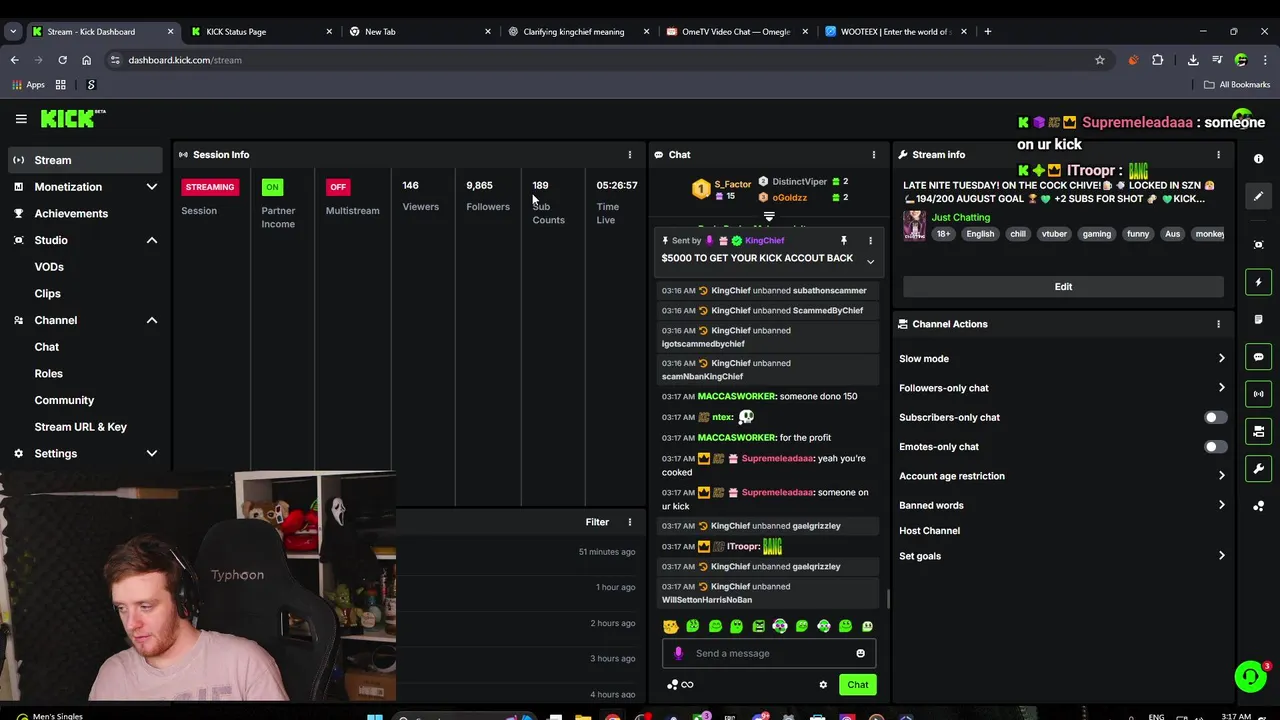Open Account age restriction options

point(1221,476)
